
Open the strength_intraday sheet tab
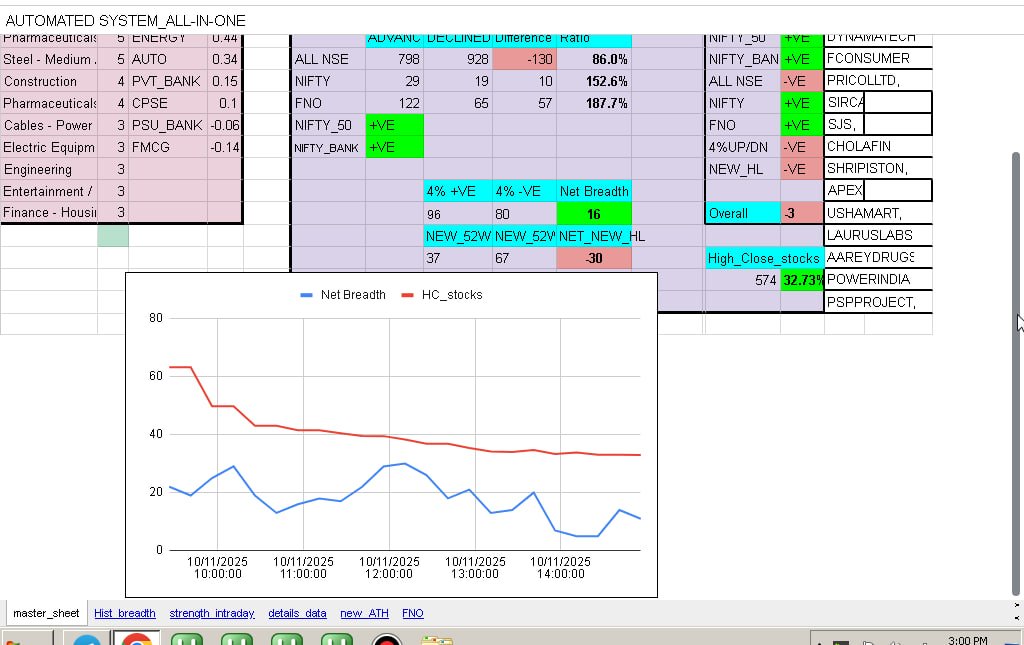click(x=212, y=613)
